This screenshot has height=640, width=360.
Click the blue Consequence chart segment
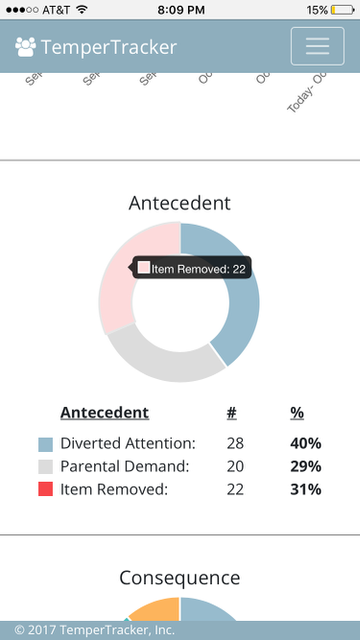206,609
